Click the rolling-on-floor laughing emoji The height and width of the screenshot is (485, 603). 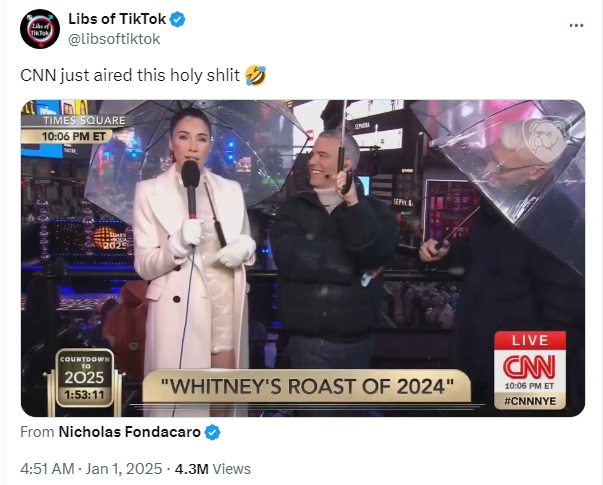255,75
